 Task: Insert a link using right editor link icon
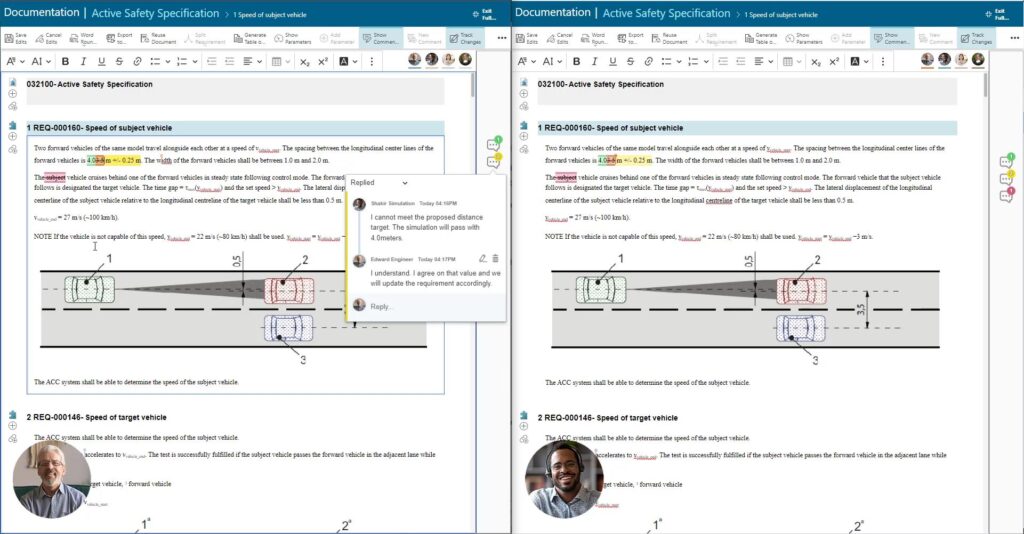(648, 61)
